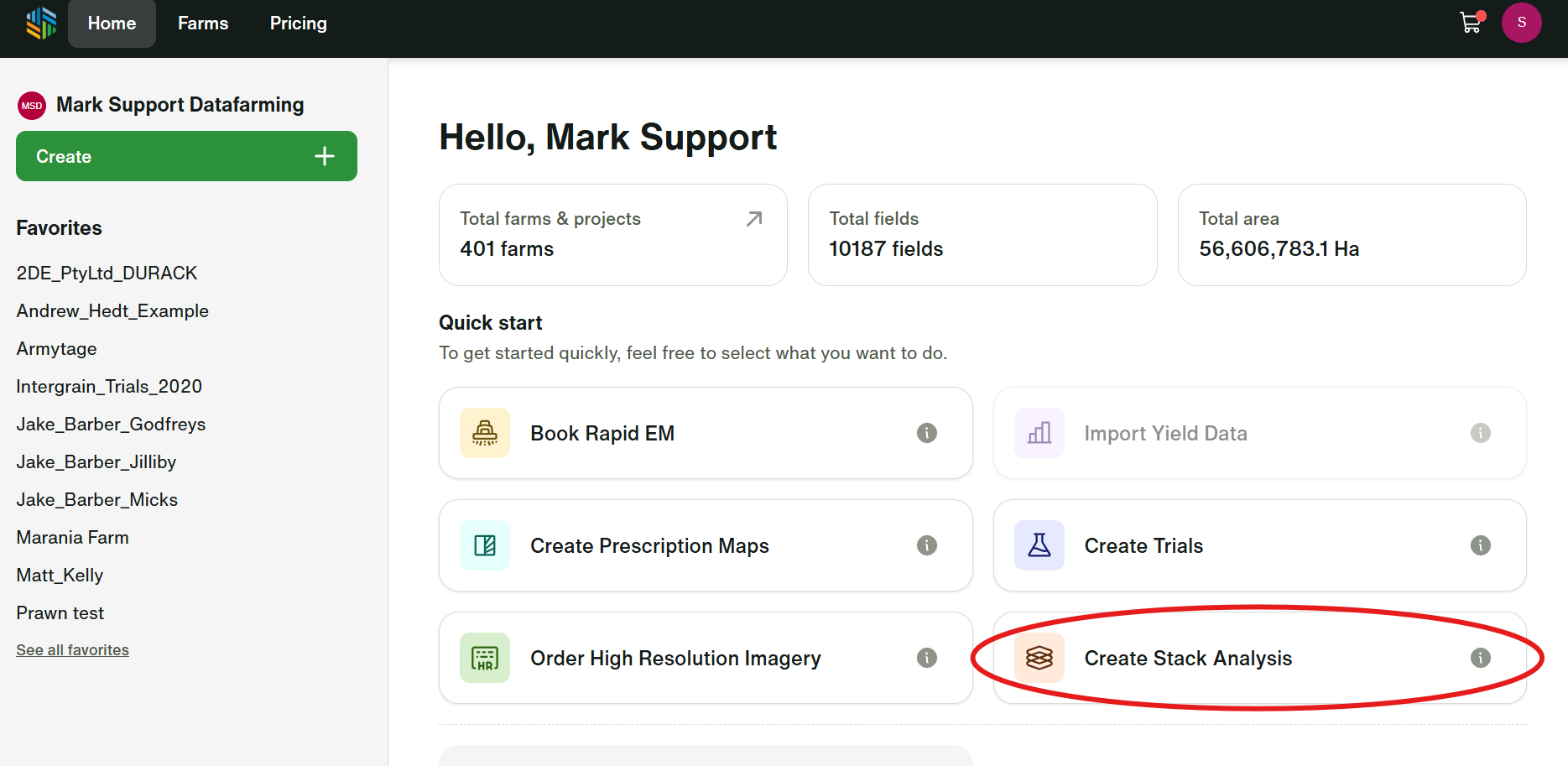This screenshot has height=766, width=1568.
Task: Open the user profile avatar menu
Action: 1521,23
